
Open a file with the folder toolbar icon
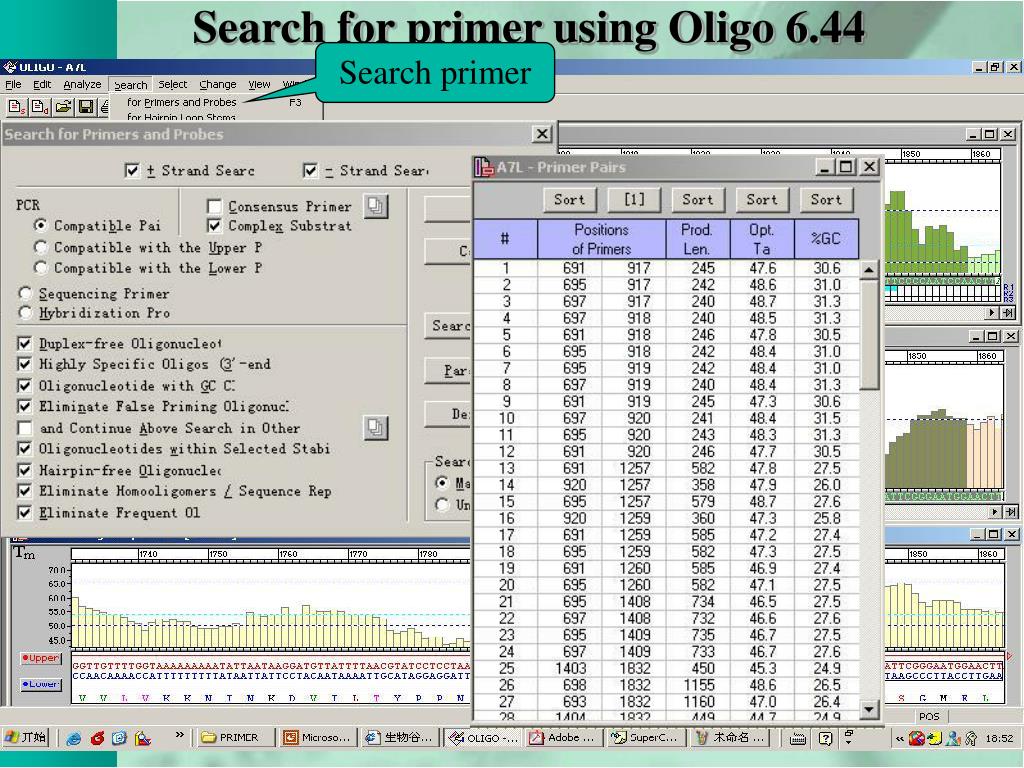click(x=63, y=107)
